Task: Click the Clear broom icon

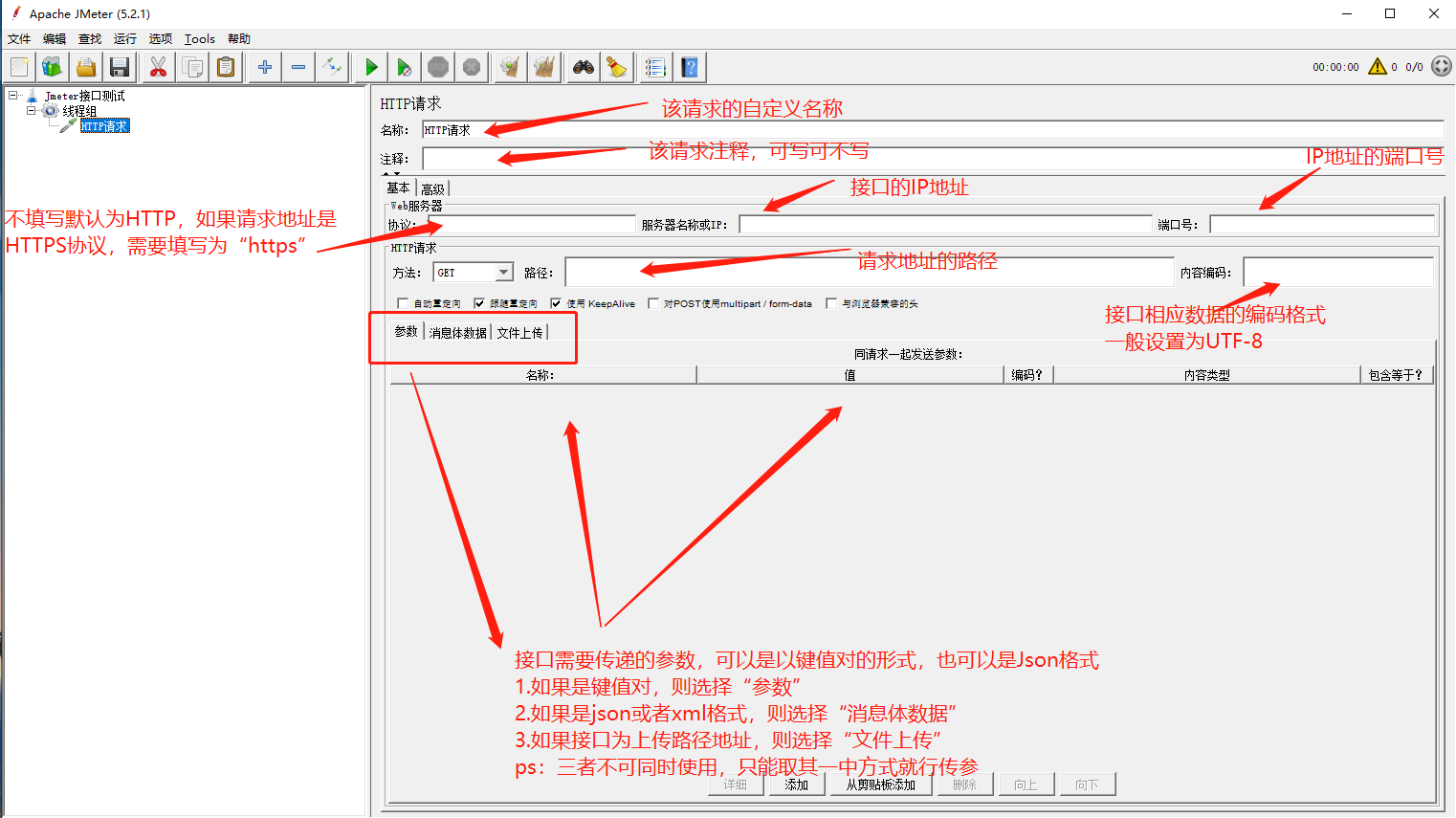Action: point(511,67)
